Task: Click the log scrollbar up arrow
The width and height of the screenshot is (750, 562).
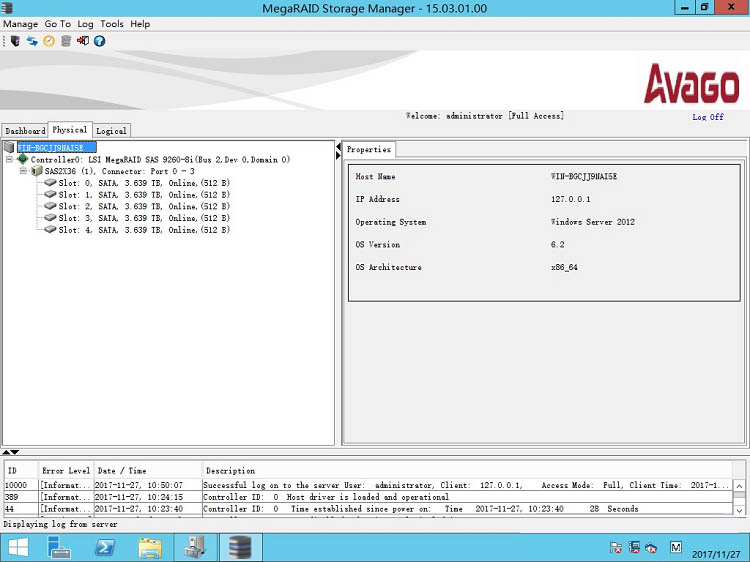Action: tap(739, 486)
